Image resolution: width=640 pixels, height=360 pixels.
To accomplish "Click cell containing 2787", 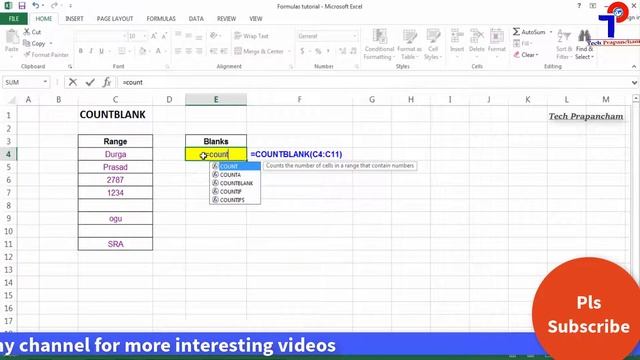I will click(x=116, y=180).
